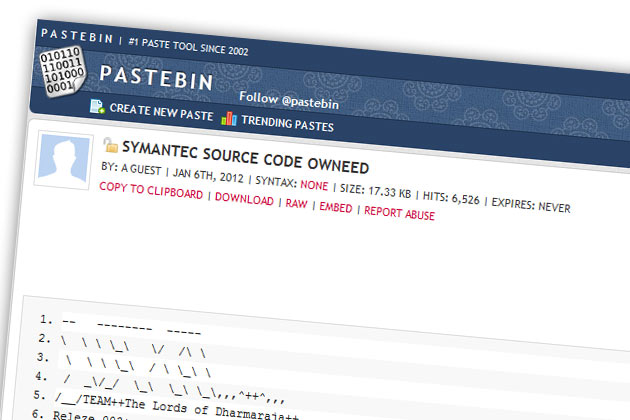This screenshot has width=630, height=420.
Task: View the RAW paste
Action: point(297,203)
